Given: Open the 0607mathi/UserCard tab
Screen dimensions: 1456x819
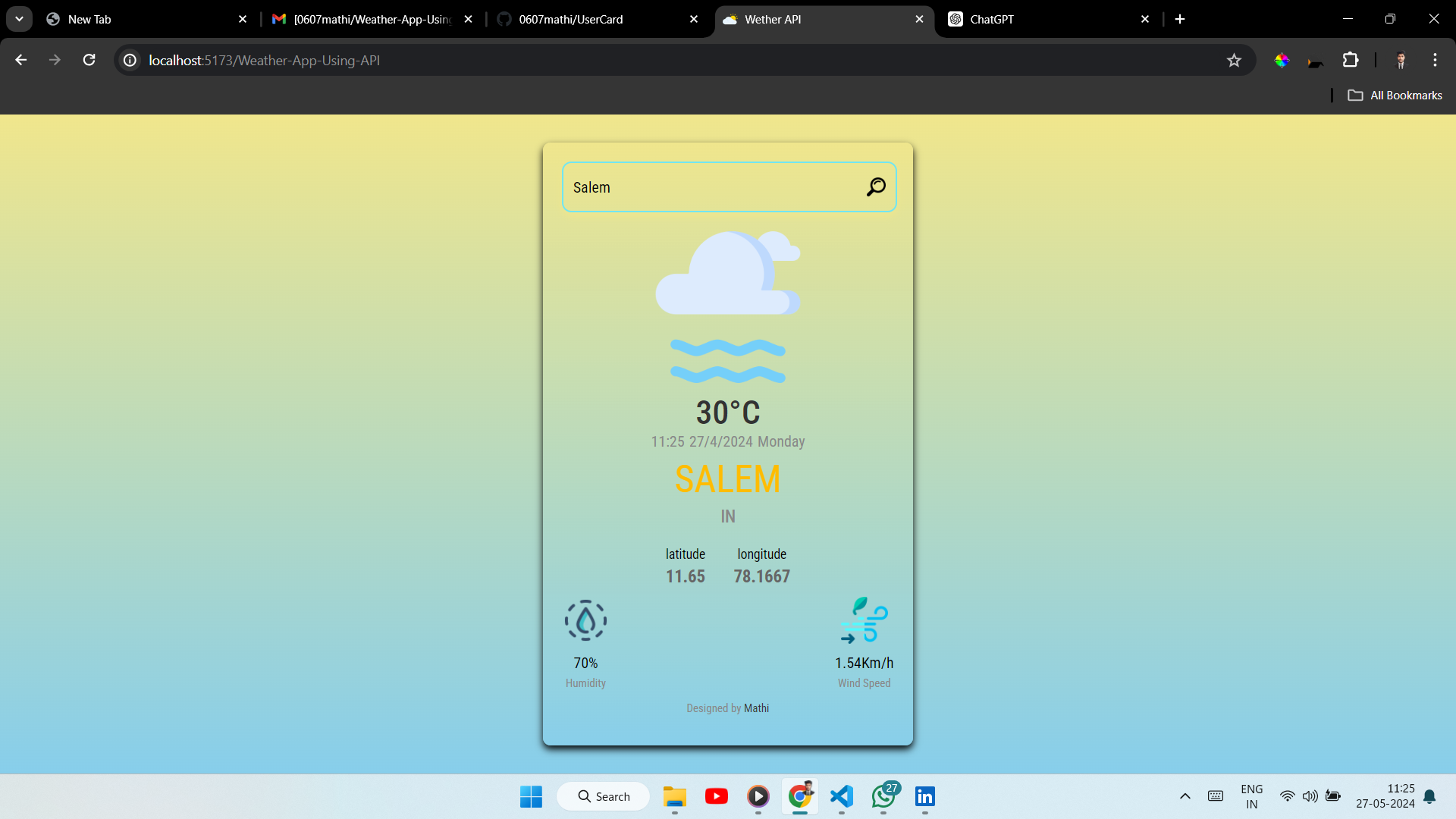Looking at the screenshot, I should click(x=571, y=19).
